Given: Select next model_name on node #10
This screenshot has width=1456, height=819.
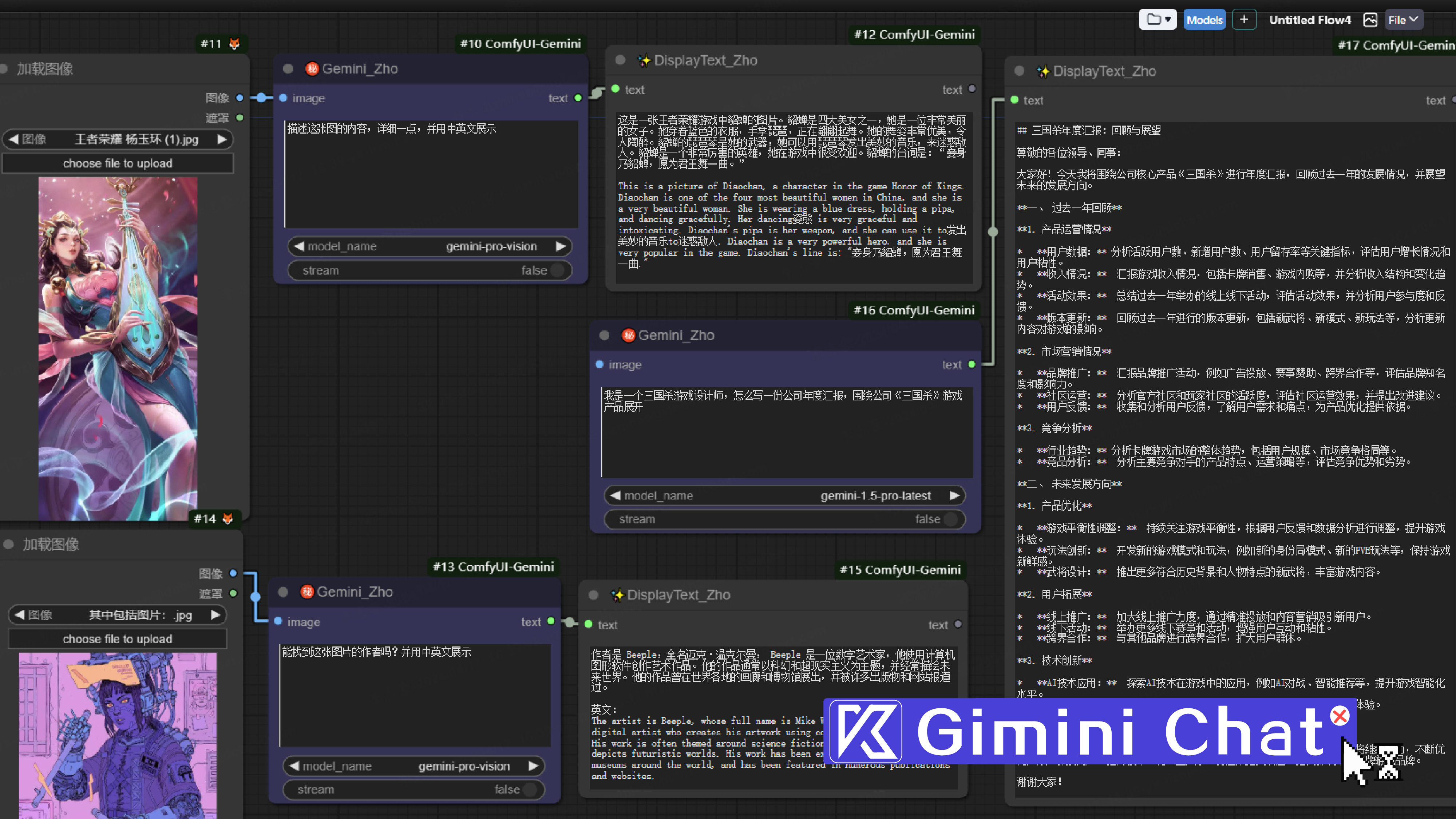Looking at the screenshot, I should tap(560, 246).
